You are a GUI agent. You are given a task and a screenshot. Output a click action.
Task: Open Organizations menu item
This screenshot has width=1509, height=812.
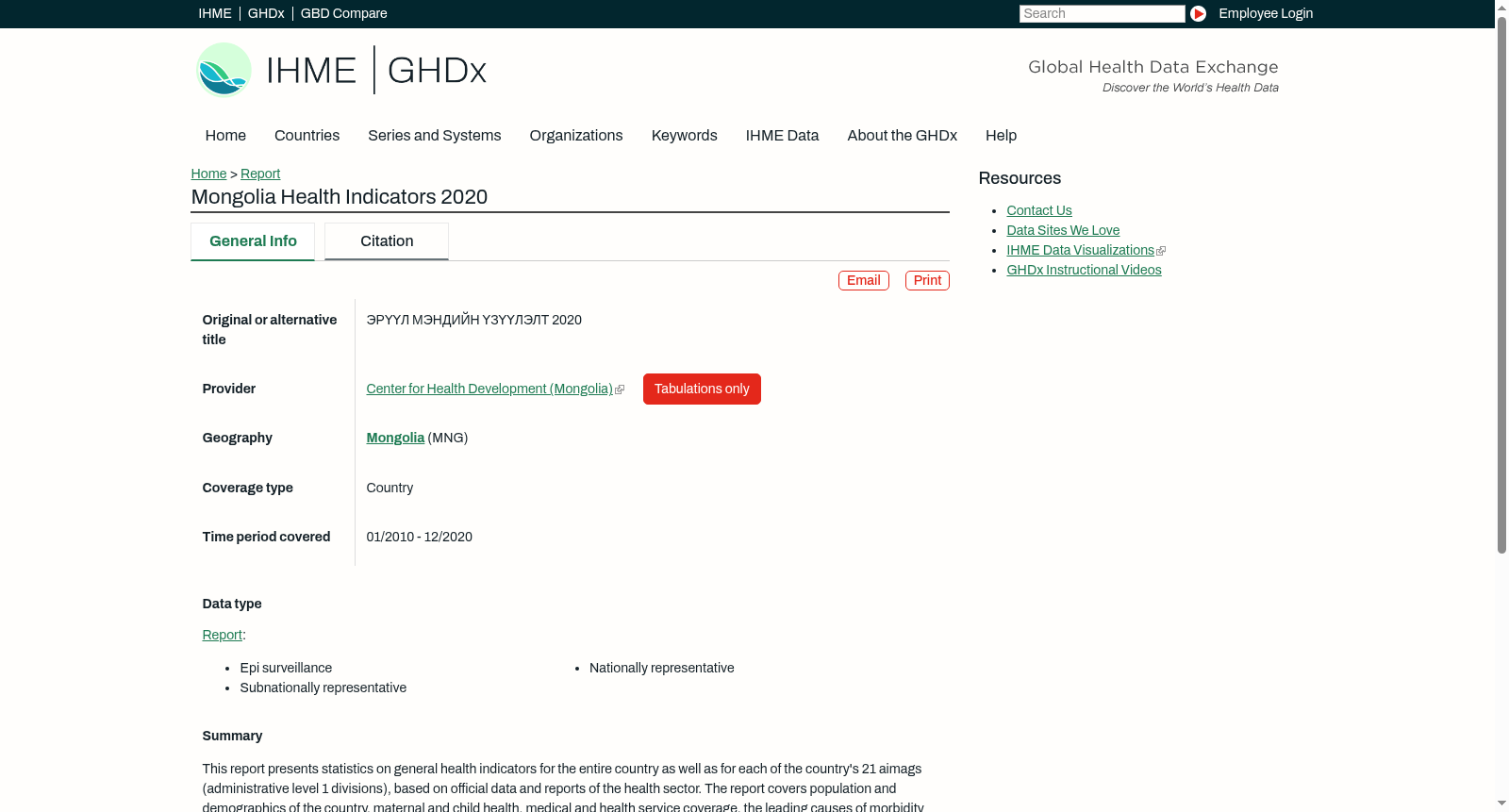[x=576, y=136]
